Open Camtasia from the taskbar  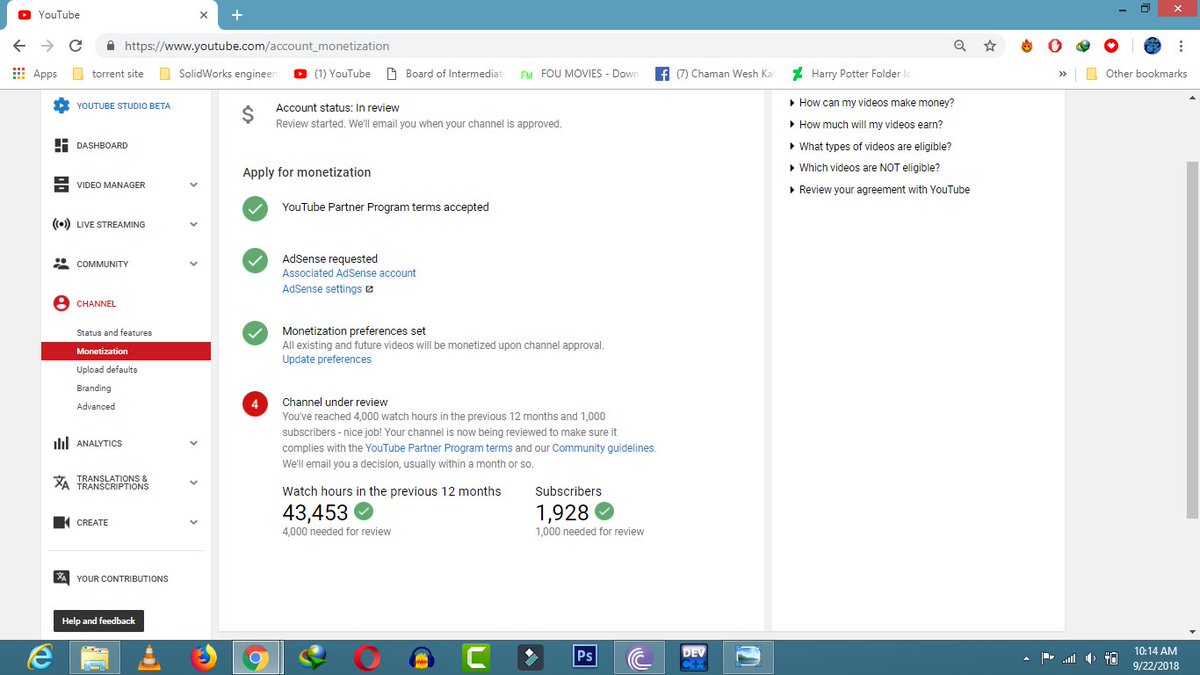coord(475,657)
